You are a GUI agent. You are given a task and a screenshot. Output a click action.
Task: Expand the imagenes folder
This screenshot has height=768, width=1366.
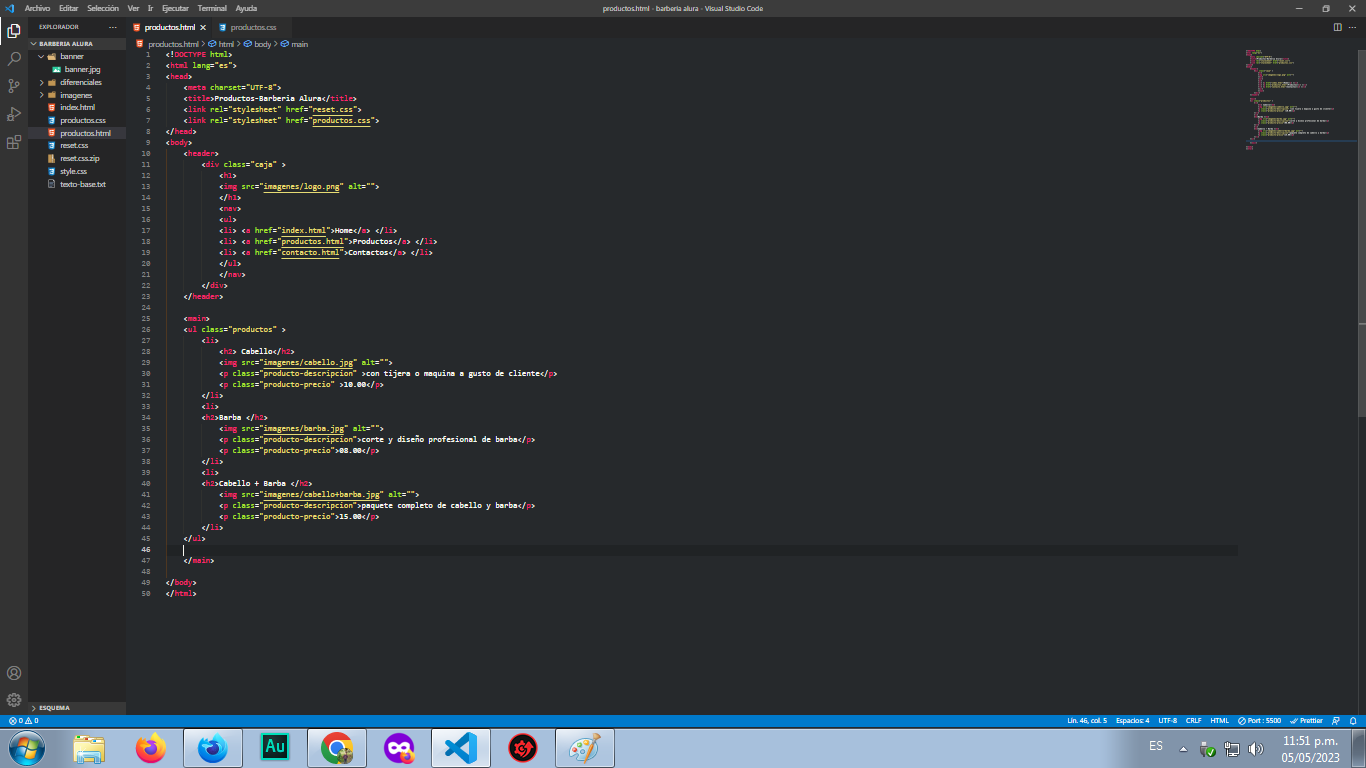pos(78,95)
